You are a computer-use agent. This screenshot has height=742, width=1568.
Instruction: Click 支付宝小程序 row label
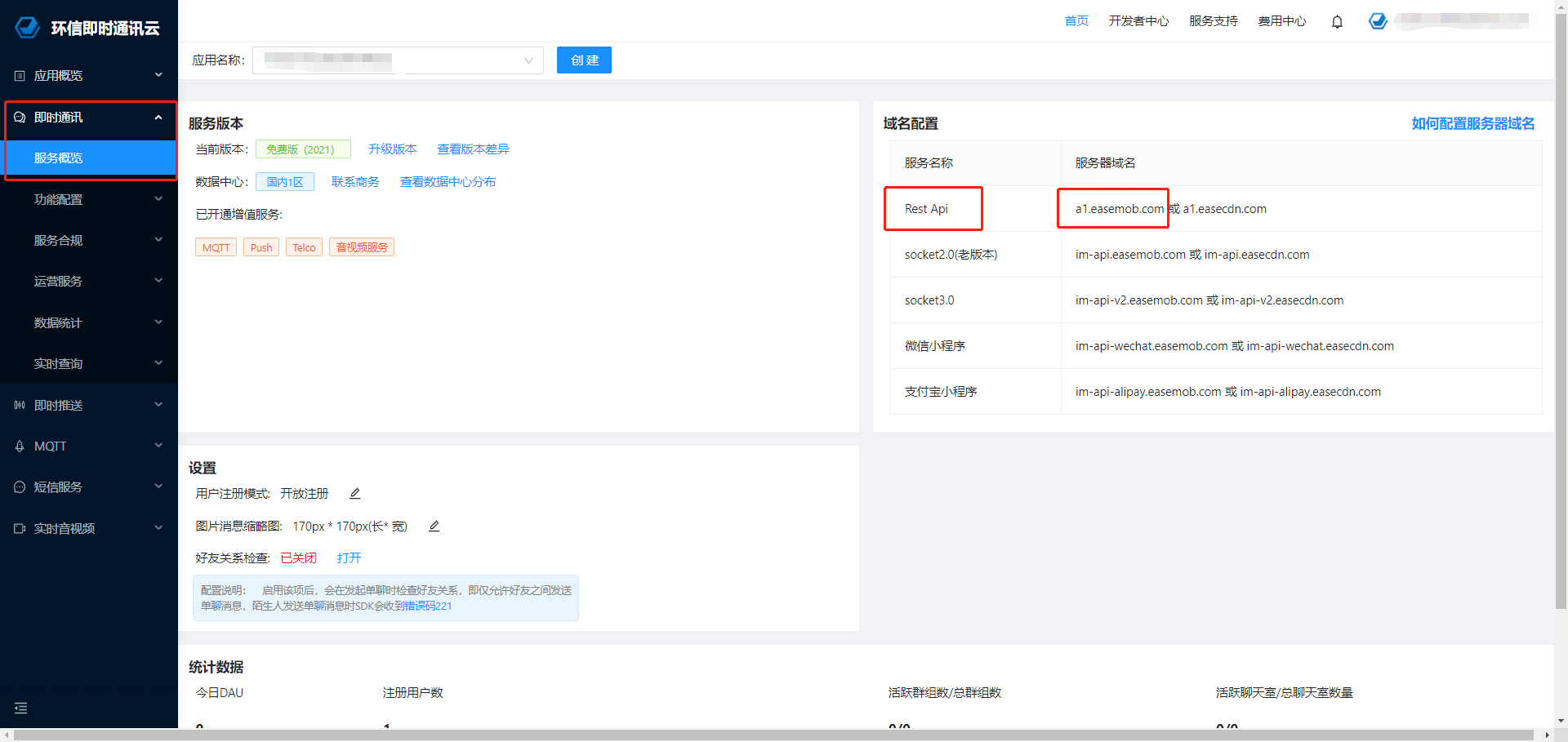tap(941, 392)
